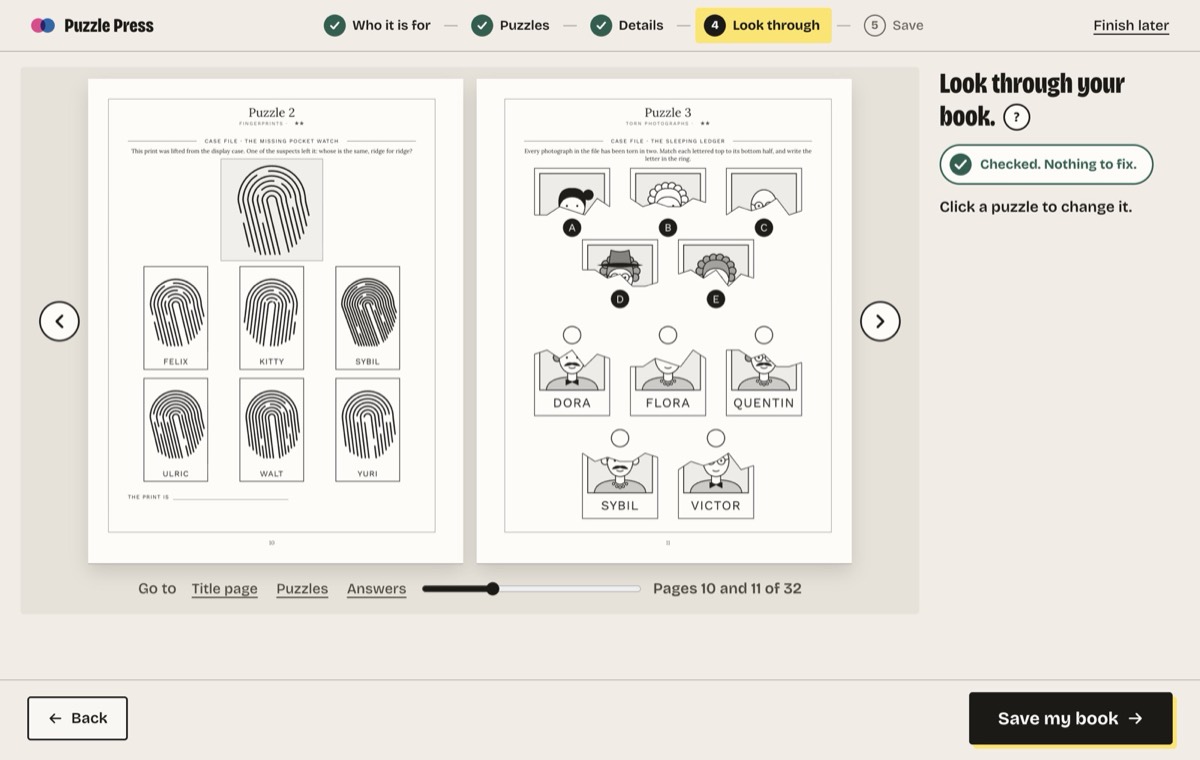
Task: Select the WALT fingerprint card
Action: pyautogui.click(x=272, y=430)
